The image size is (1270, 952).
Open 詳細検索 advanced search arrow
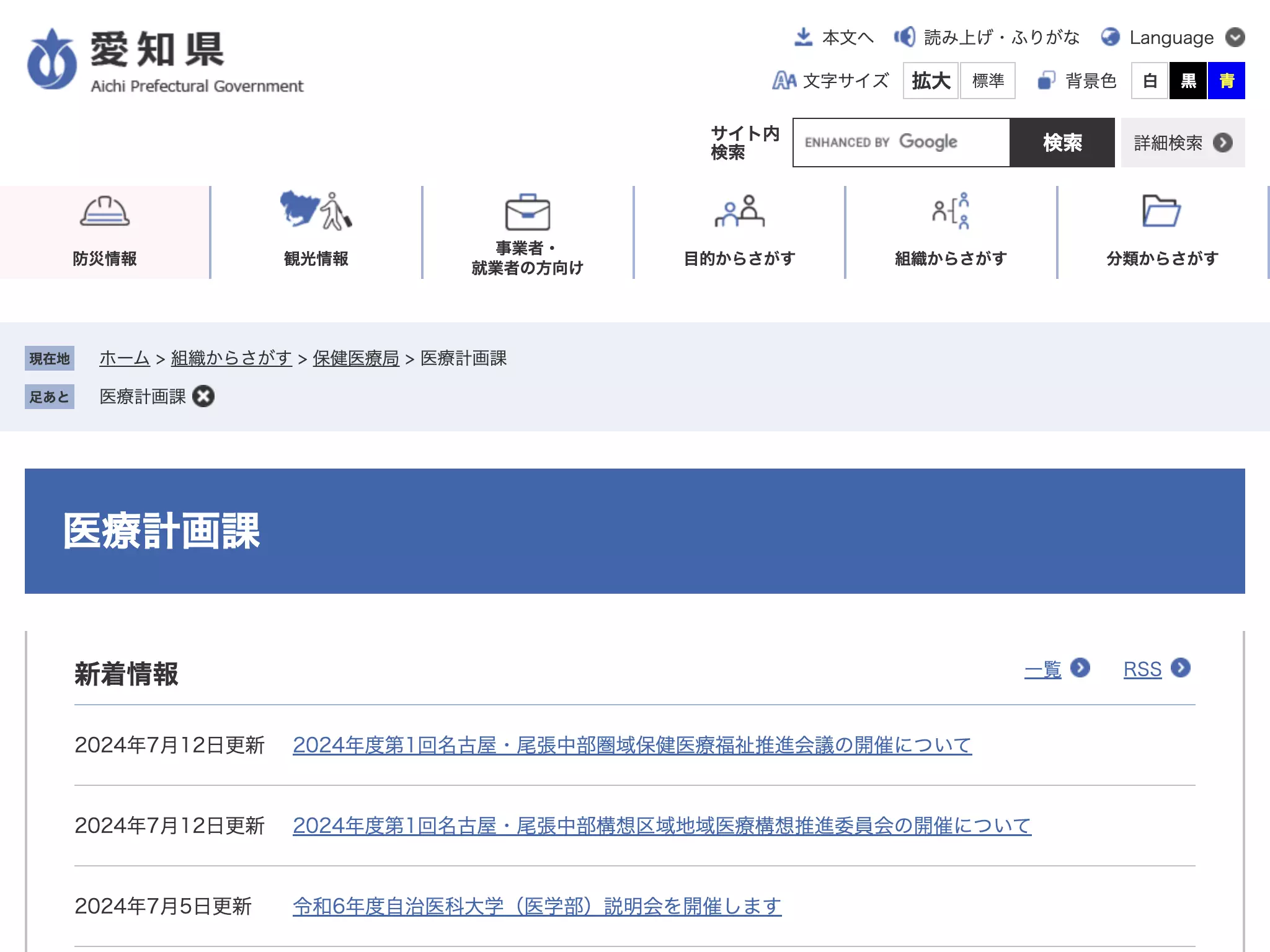point(1223,143)
